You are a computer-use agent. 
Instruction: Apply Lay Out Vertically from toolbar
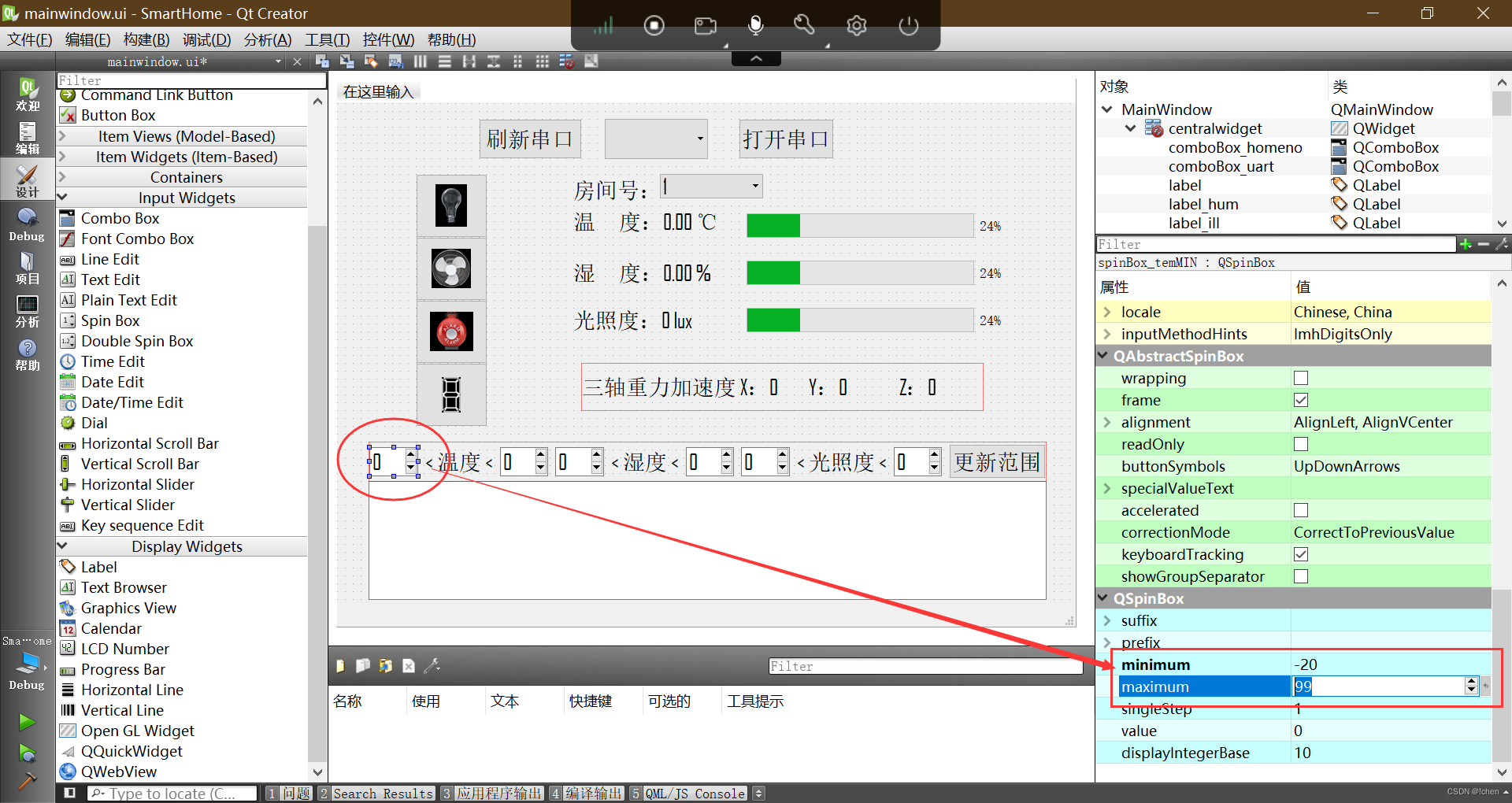click(445, 61)
